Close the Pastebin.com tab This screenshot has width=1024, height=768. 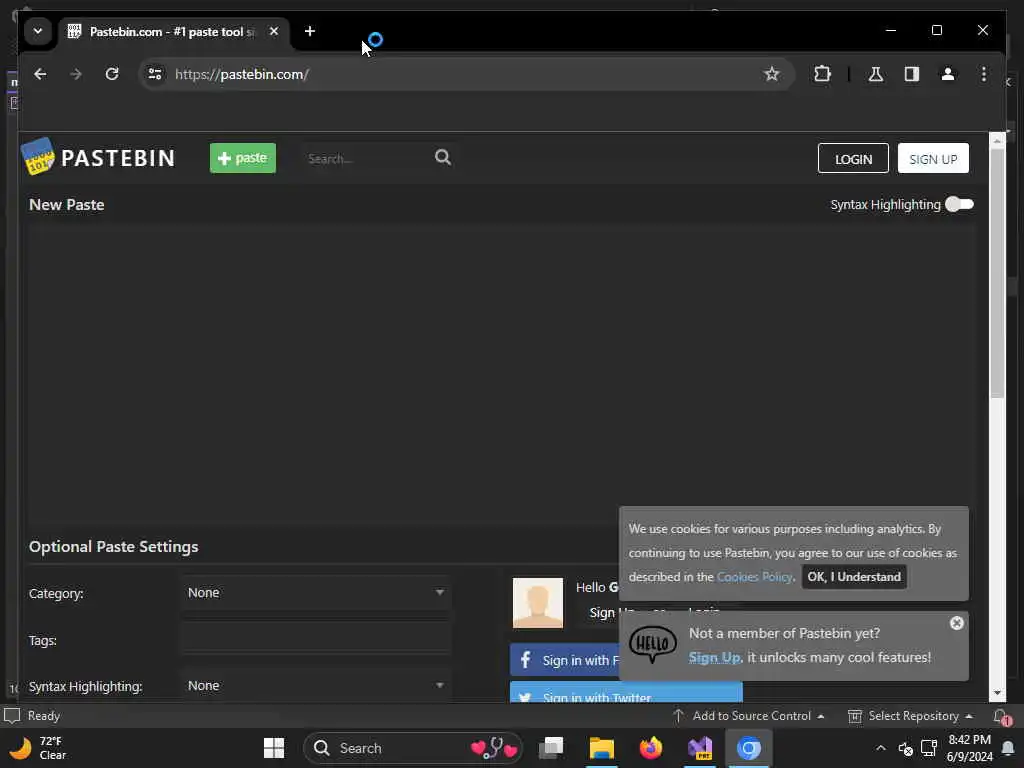click(274, 31)
